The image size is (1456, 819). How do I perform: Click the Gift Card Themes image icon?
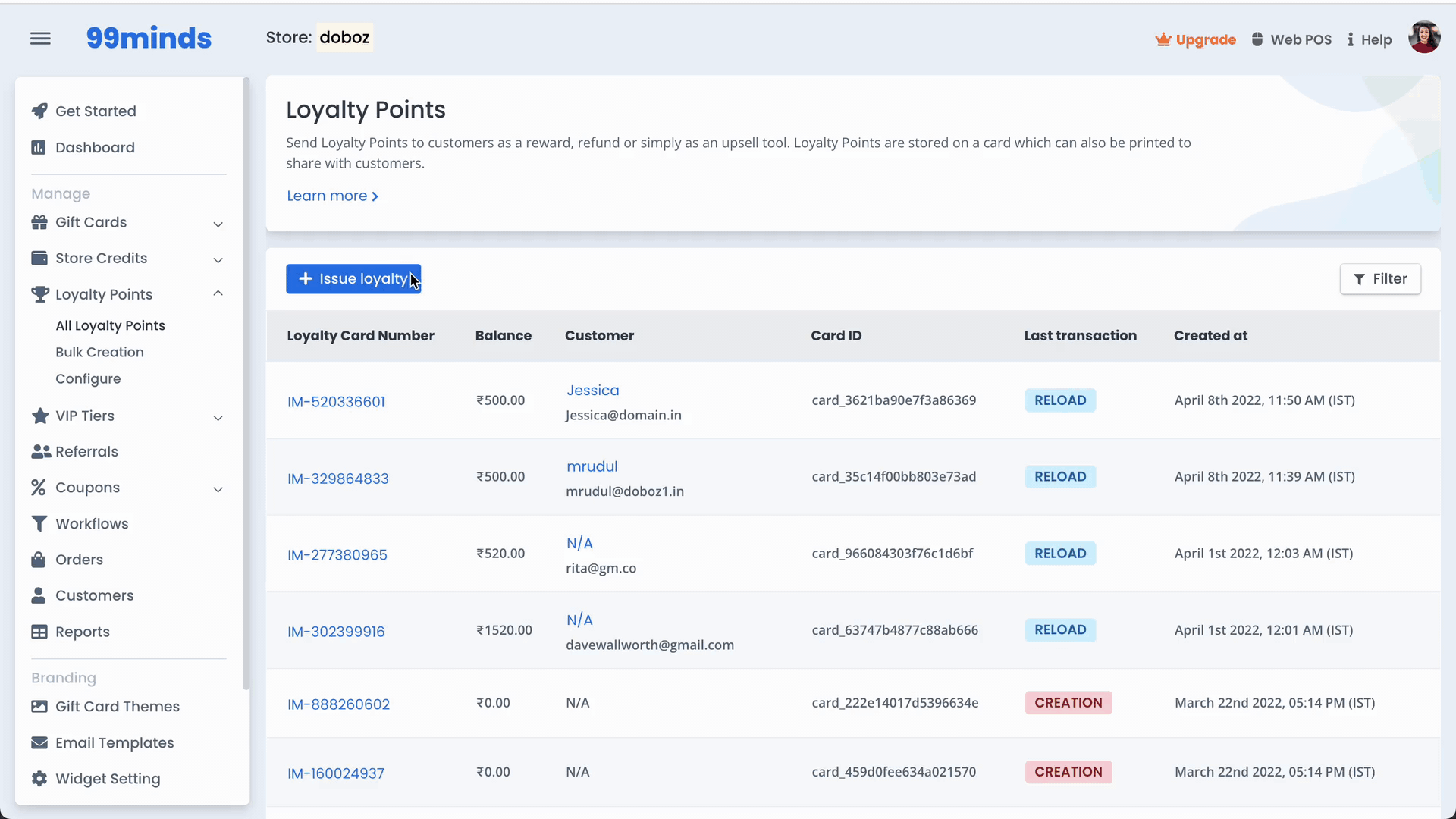(39, 706)
